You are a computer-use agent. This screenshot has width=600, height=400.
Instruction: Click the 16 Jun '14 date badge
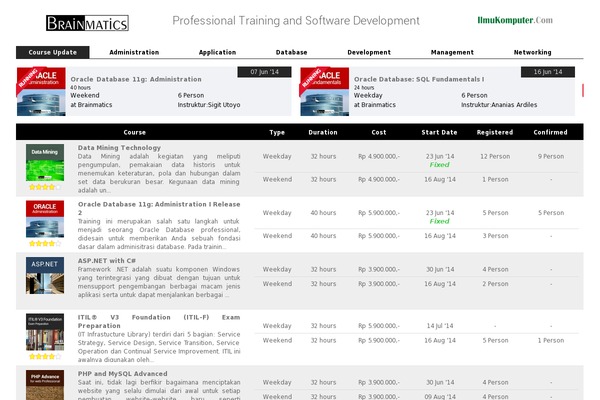coord(548,72)
